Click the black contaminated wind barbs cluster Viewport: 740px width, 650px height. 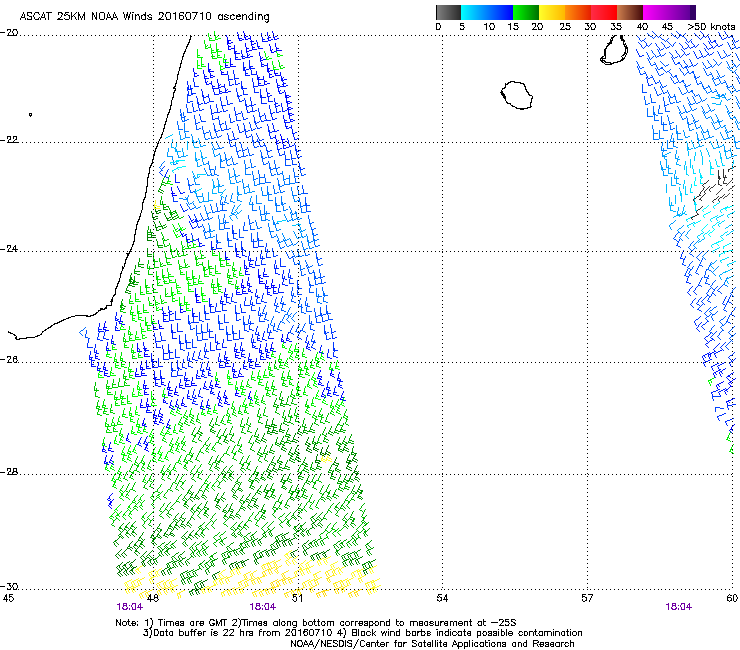click(x=713, y=191)
